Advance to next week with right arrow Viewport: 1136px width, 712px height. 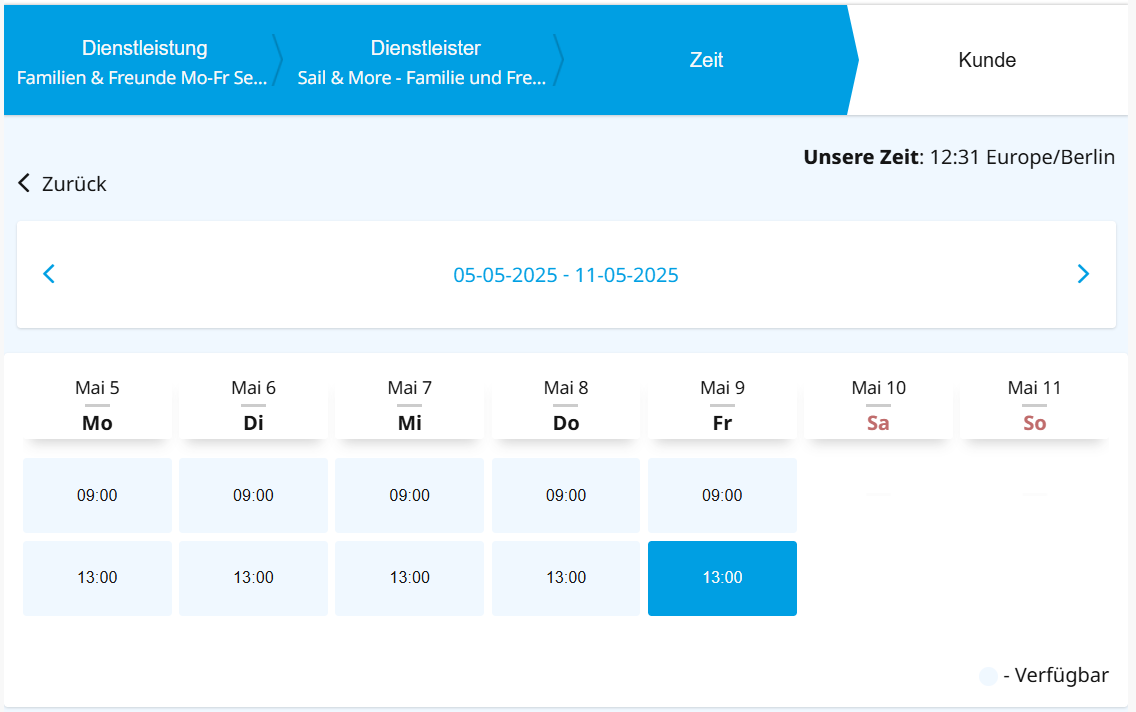pos(1083,274)
